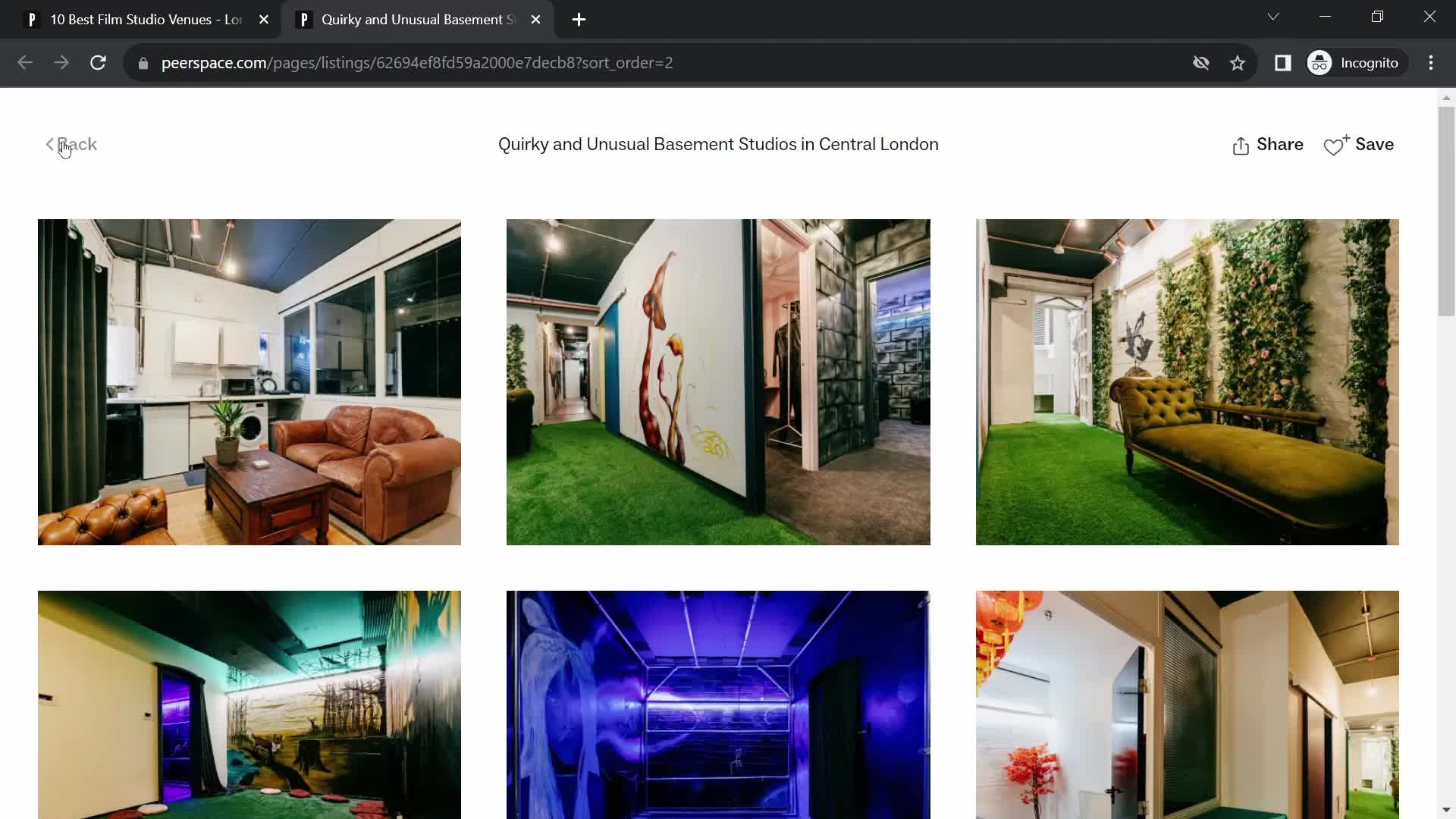
Task: Click the address bar URL
Action: [417, 63]
